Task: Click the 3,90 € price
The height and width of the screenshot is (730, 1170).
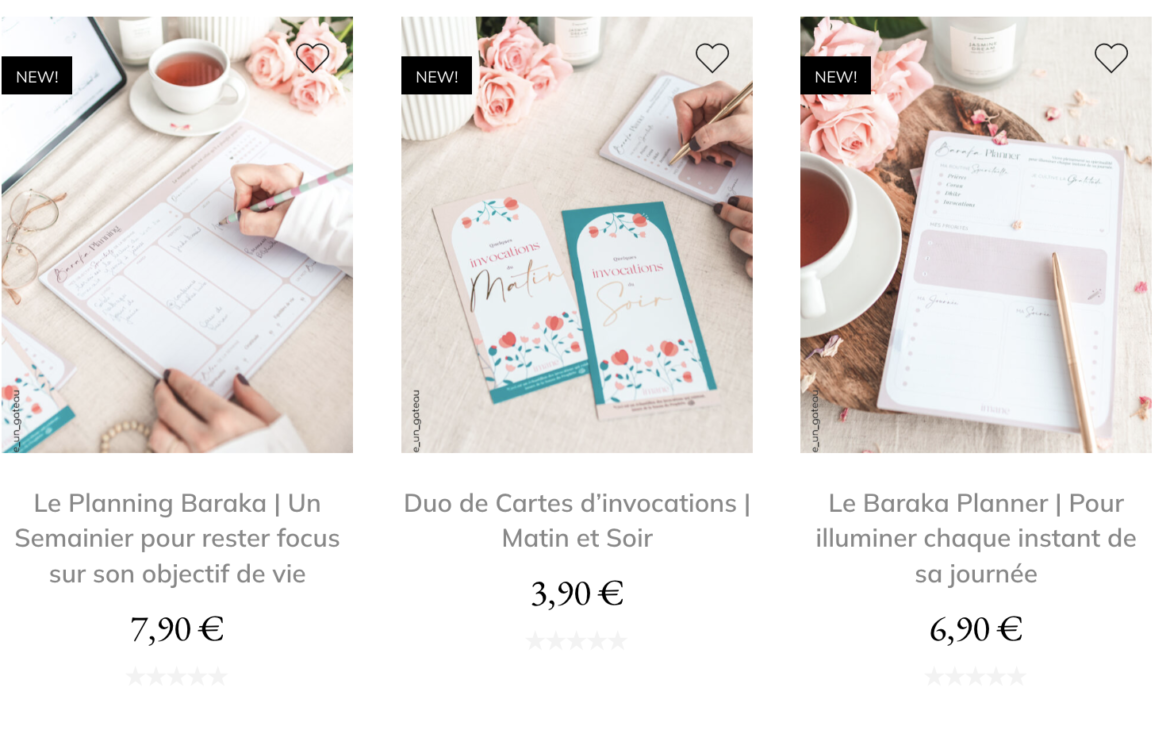Action: (577, 594)
